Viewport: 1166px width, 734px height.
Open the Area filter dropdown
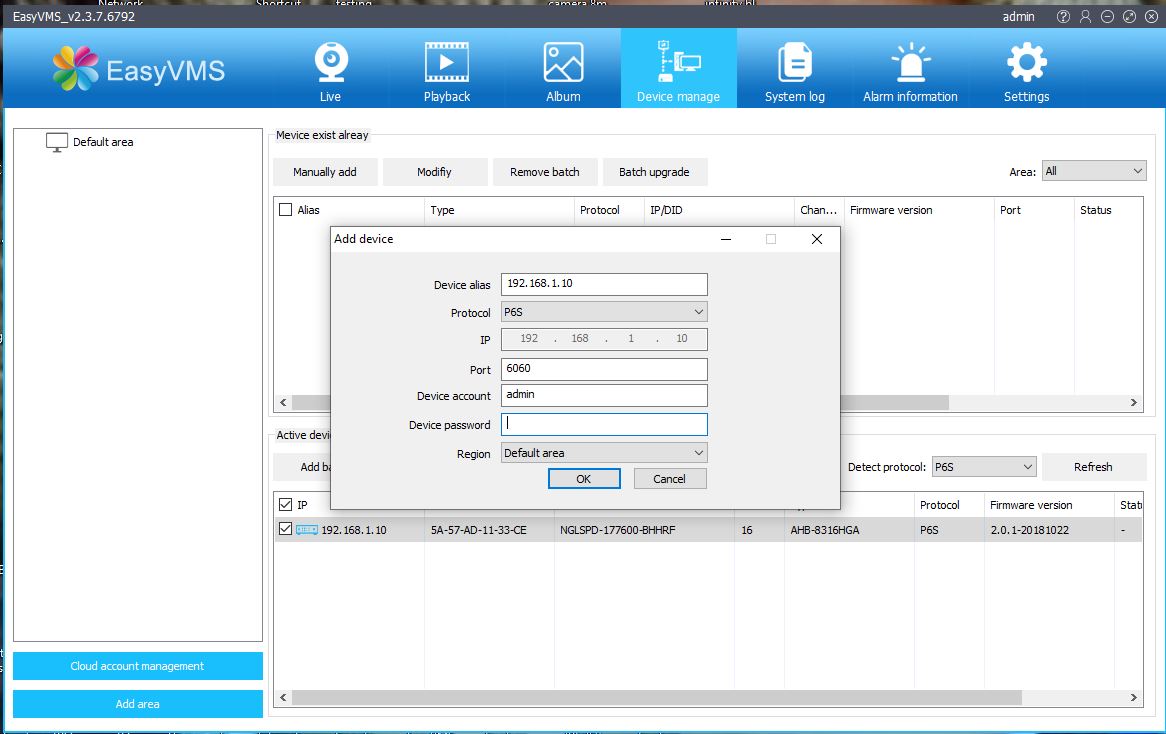1093,171
